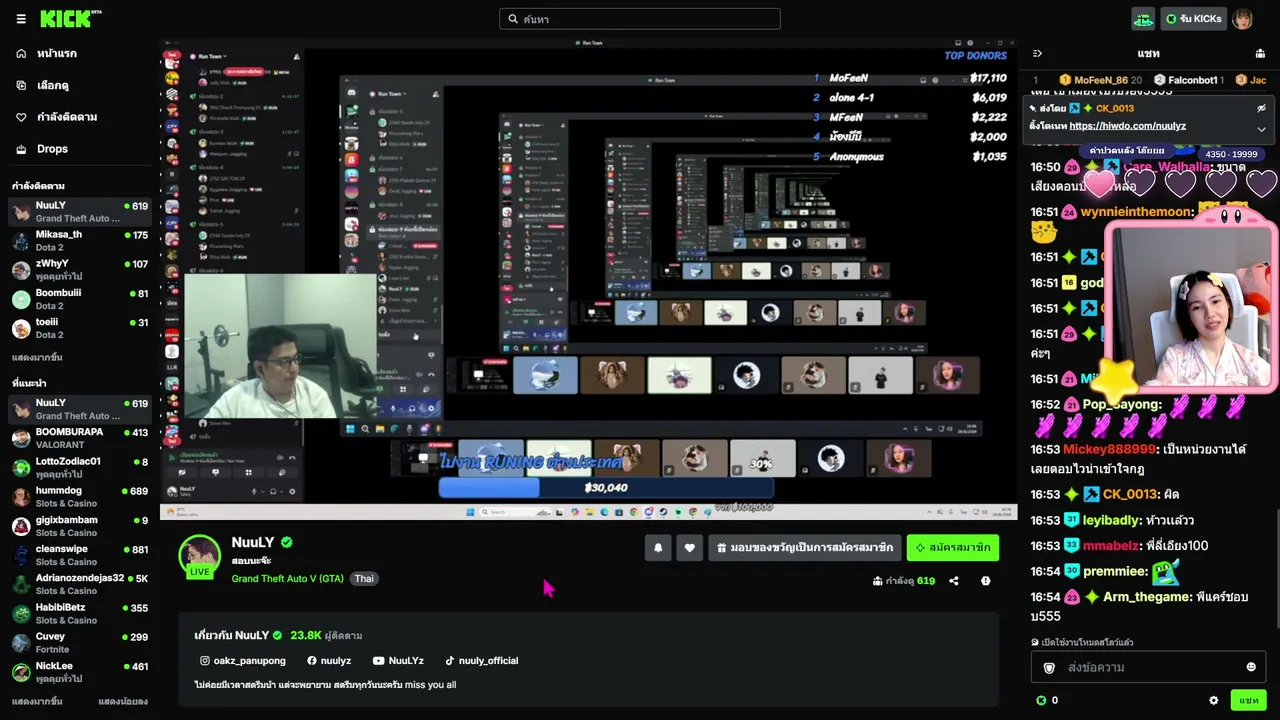Select hummdog channel in recommended list
This screenshot has height=720, width=1280.
[x=80, y=497]
